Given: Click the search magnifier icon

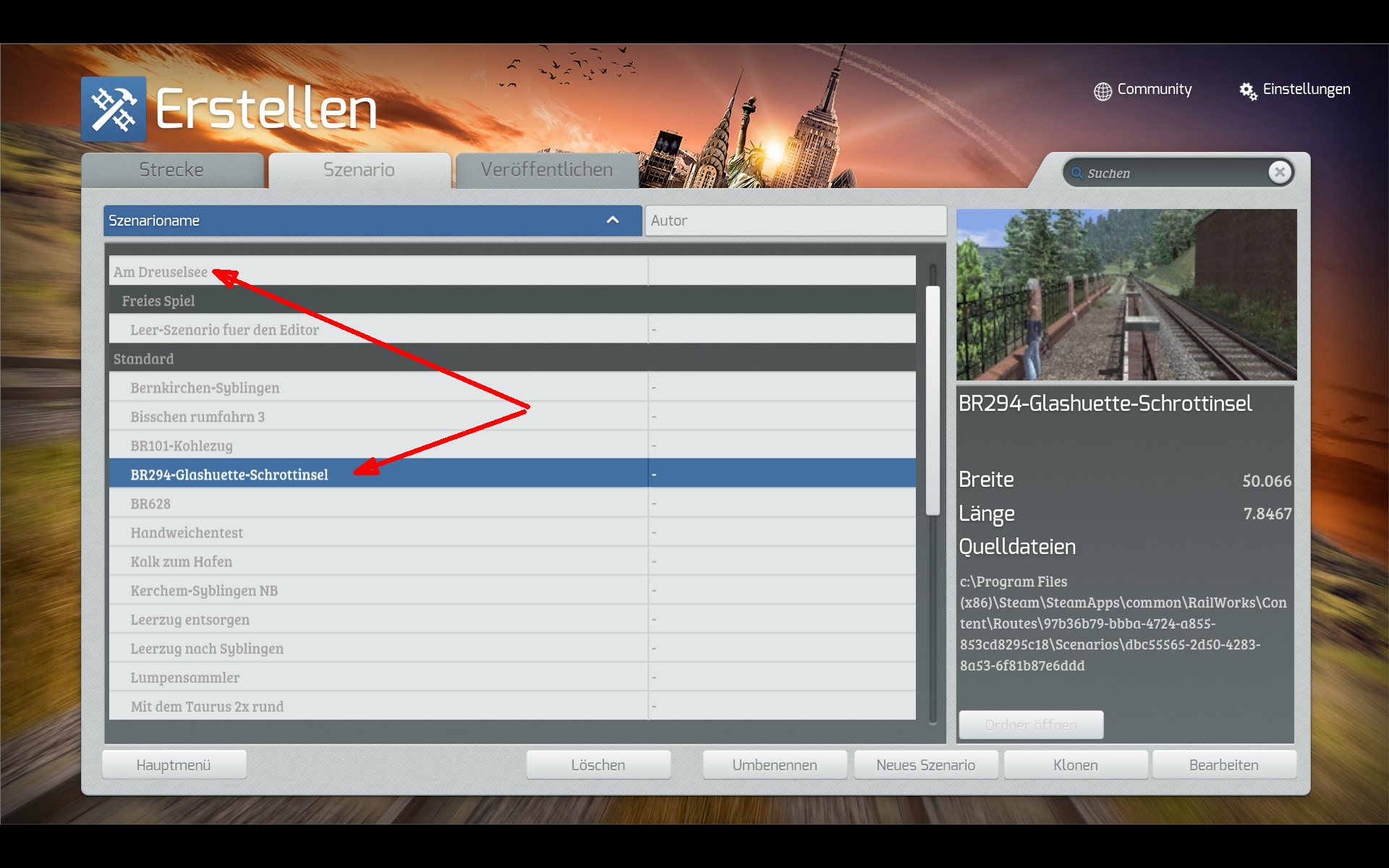Looking at the screenshot, I should click(x=1076, y=174).
